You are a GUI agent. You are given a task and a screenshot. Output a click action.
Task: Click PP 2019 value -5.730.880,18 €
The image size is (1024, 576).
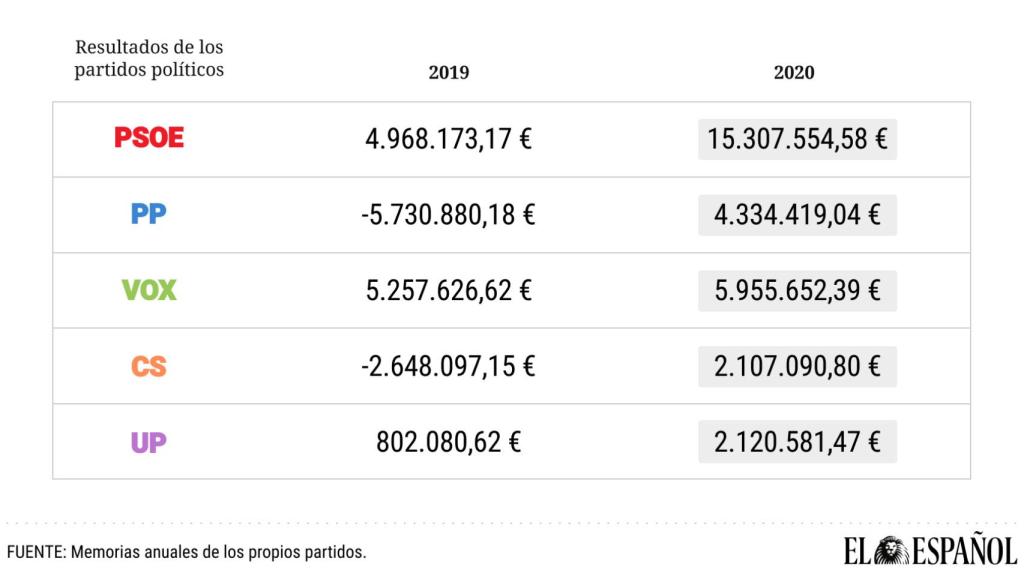(x=448, y=215)
